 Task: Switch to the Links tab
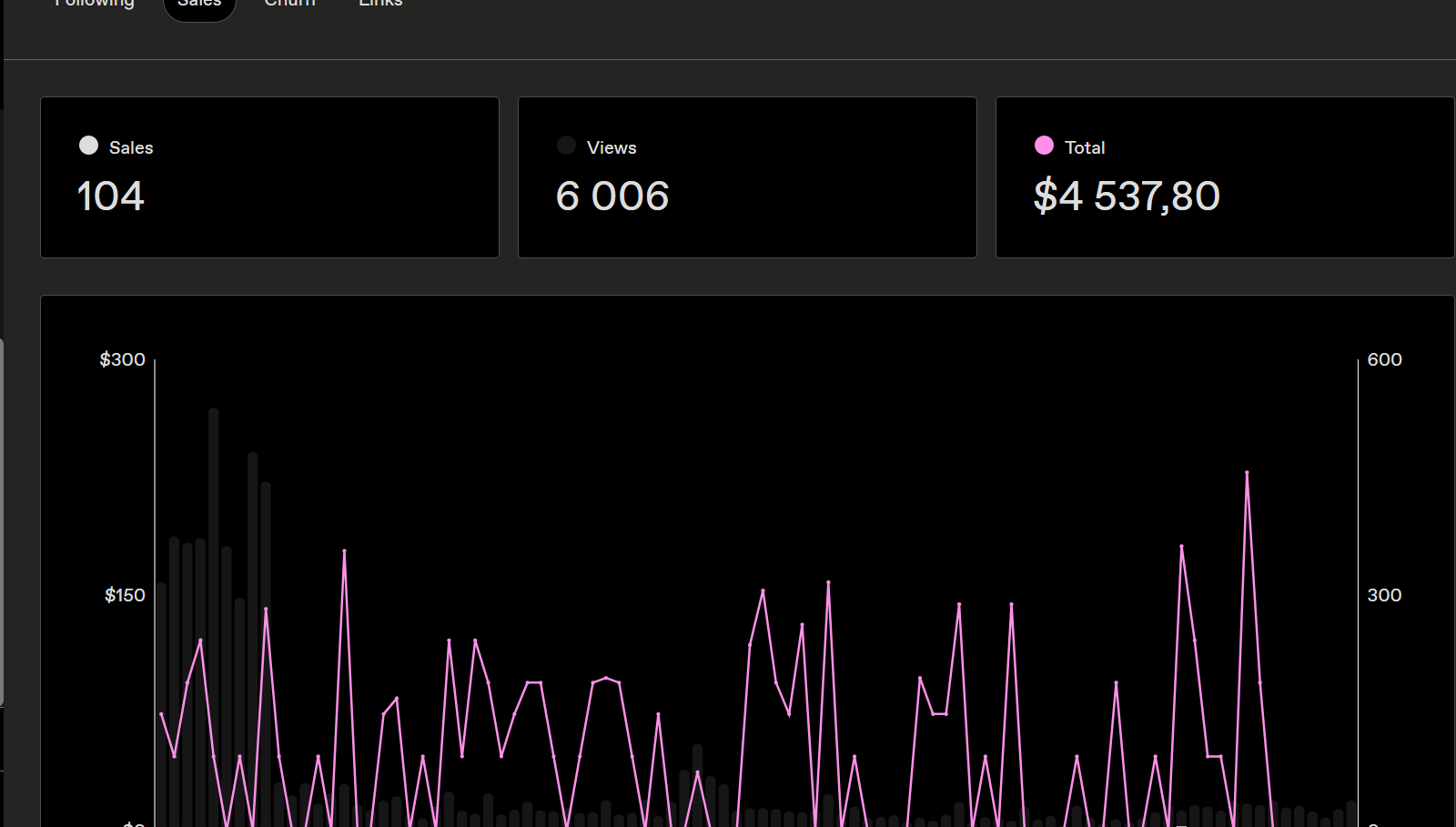[380, 4]
